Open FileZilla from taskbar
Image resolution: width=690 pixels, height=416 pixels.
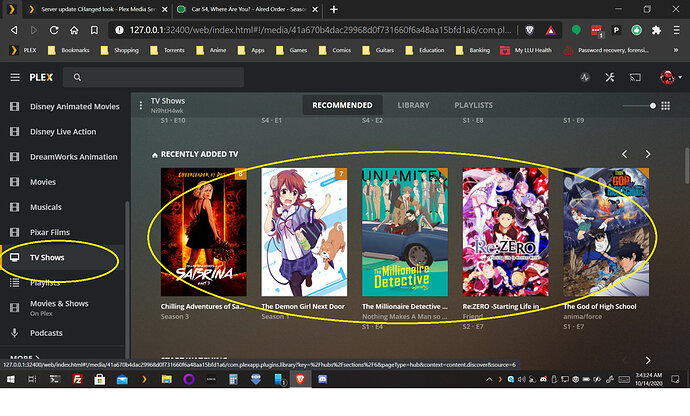77,379
